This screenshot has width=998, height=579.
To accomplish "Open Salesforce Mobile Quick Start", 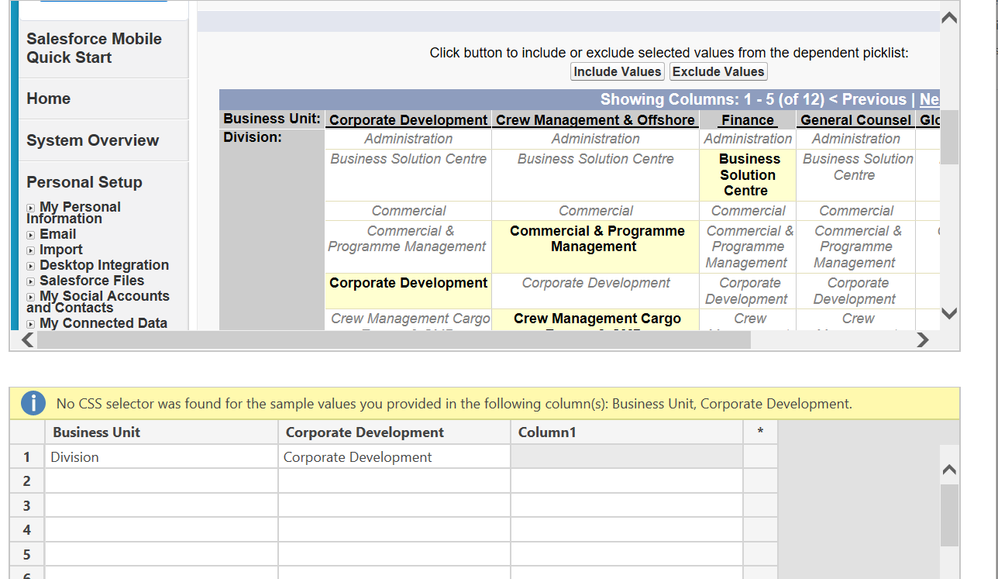I will coord(94,48).
